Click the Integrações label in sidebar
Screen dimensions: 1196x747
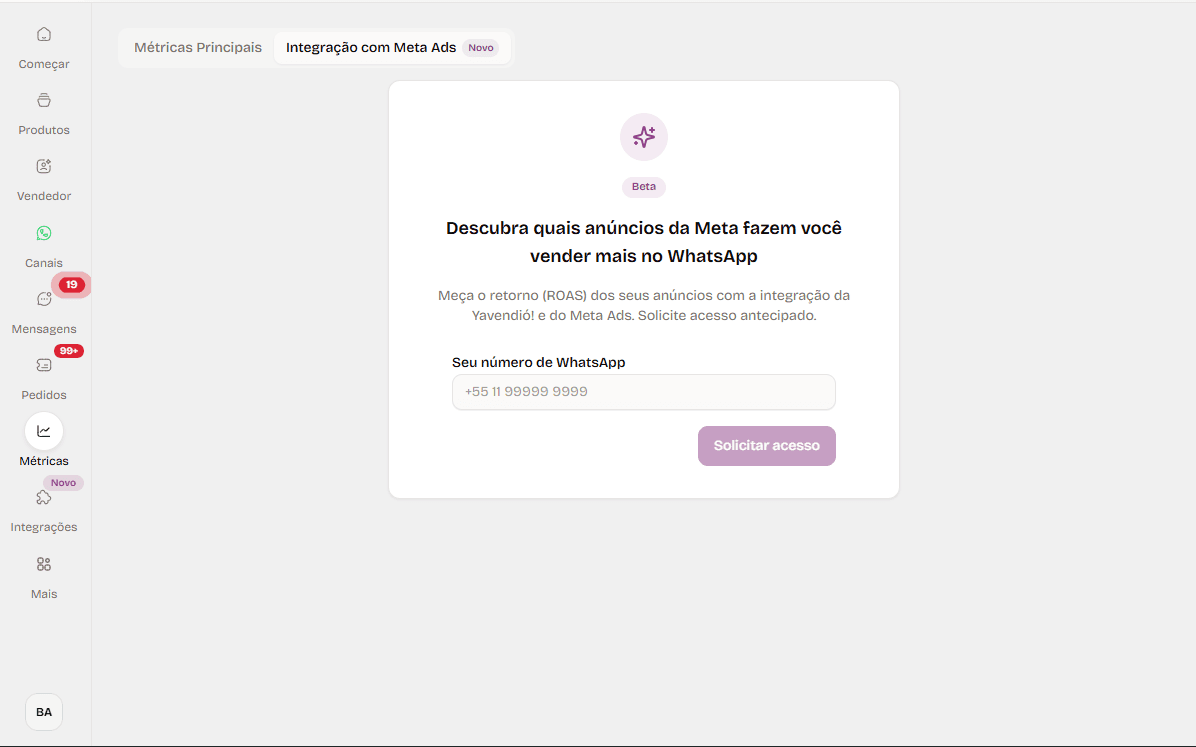click(x=43, y=527)
